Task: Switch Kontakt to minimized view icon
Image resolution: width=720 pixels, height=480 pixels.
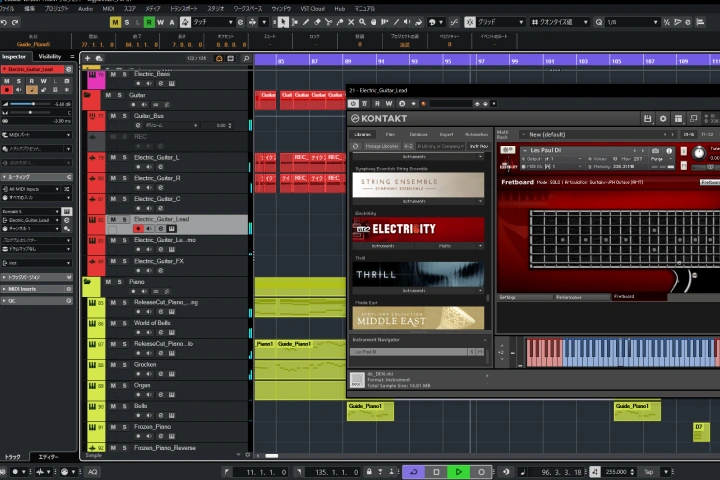Action: click(693, 119)
